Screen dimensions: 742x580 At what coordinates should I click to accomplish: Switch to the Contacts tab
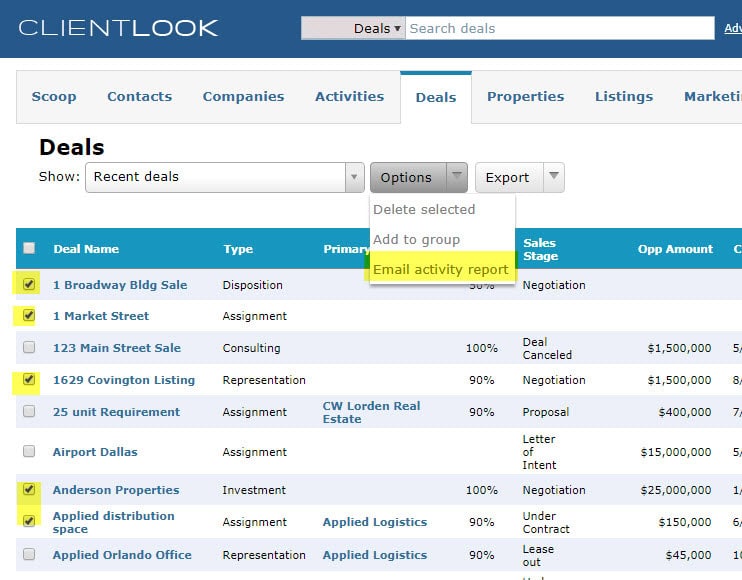(x=140, y=97)
